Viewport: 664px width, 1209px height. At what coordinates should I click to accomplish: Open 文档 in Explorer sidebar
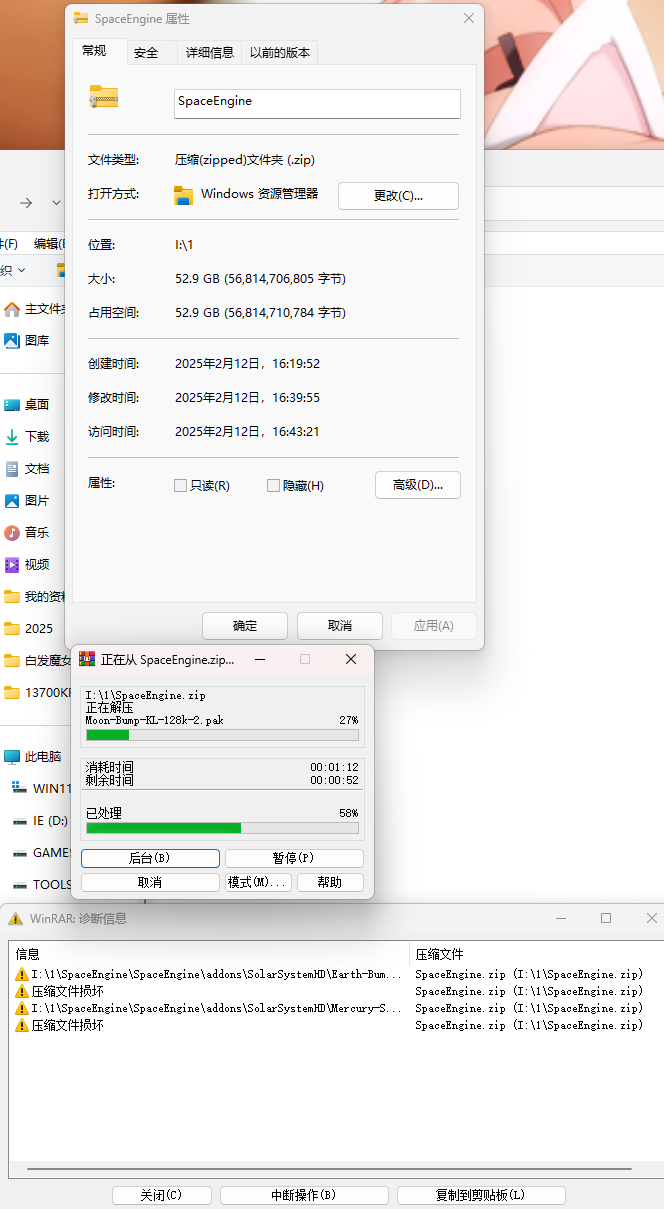[x=37, y=469]
